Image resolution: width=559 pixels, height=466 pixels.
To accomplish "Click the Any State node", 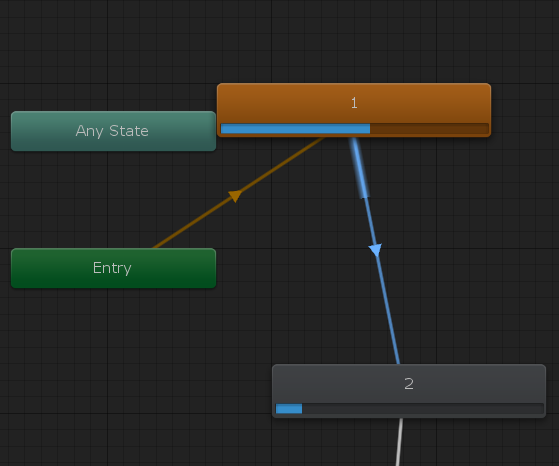I will (x=113, y=131).
